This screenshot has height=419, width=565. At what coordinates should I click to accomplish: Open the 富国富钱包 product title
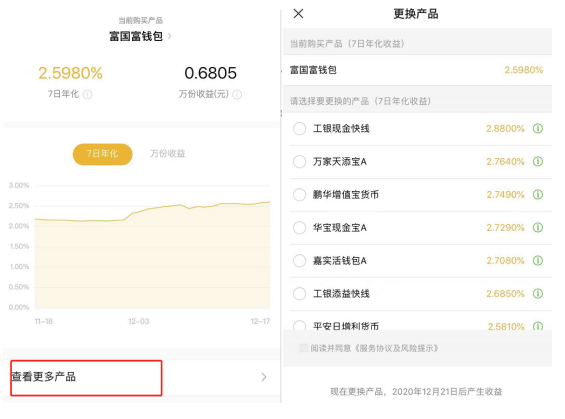[x=136, y=36]
